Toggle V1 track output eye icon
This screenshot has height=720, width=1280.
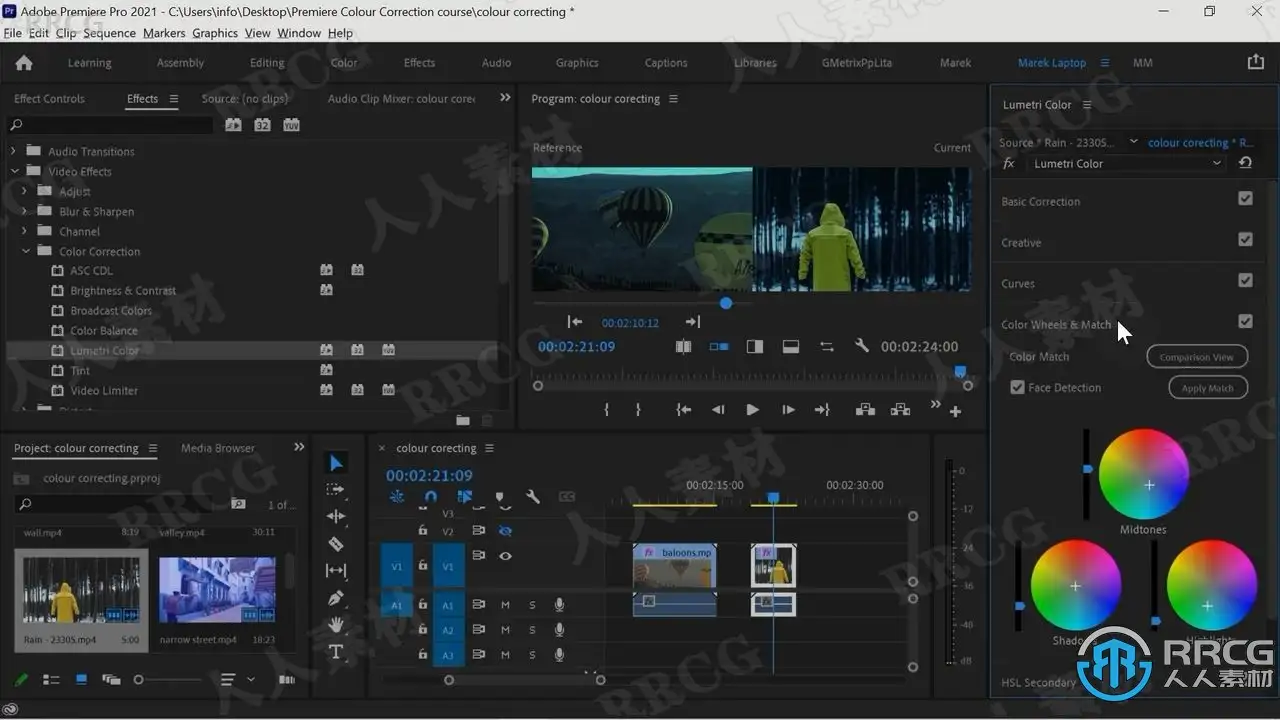(505, 555)
